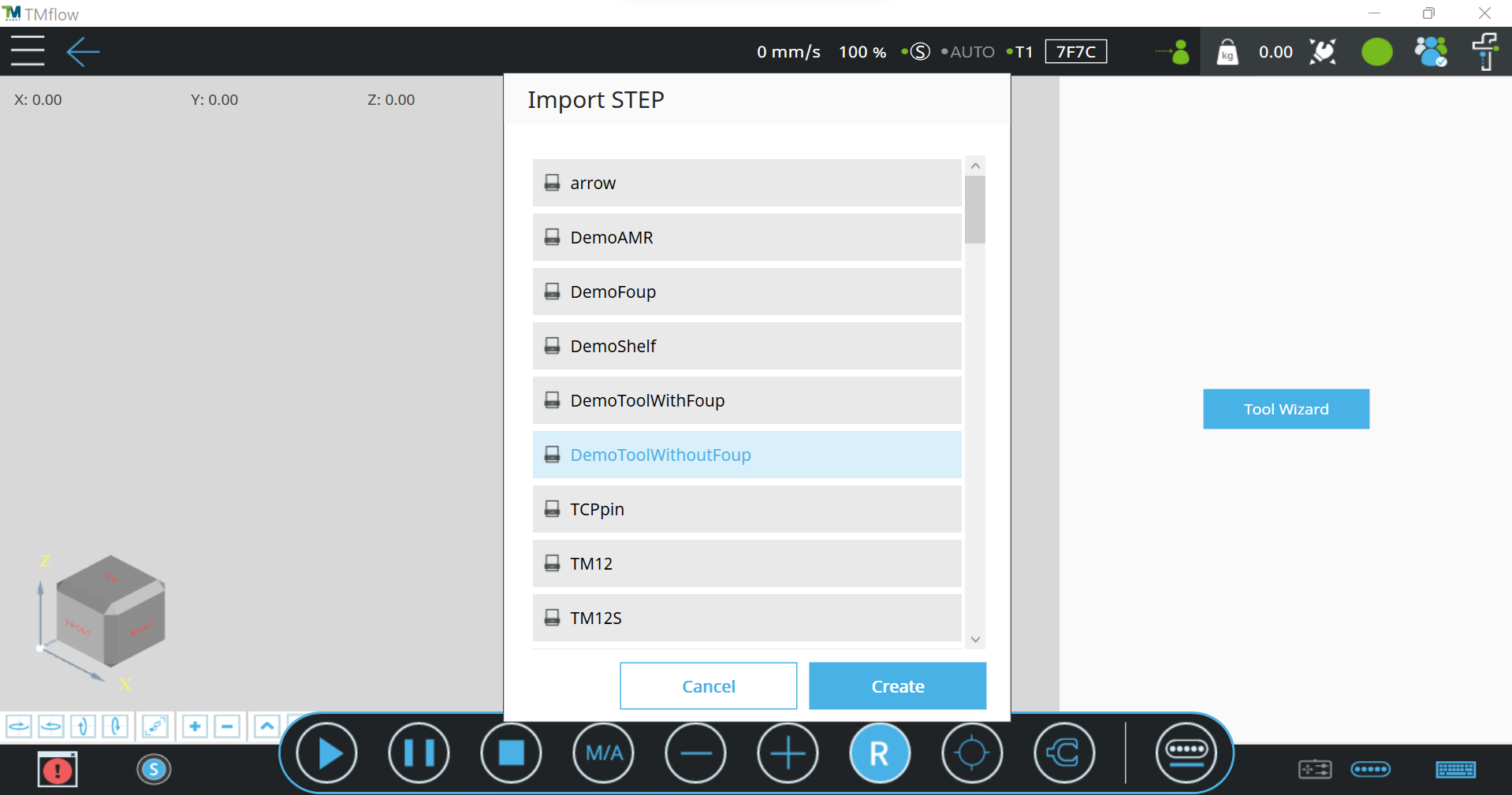1512x795 pixels.
Task: Open the user accounts group icon
Action: tap(1430, 52)
